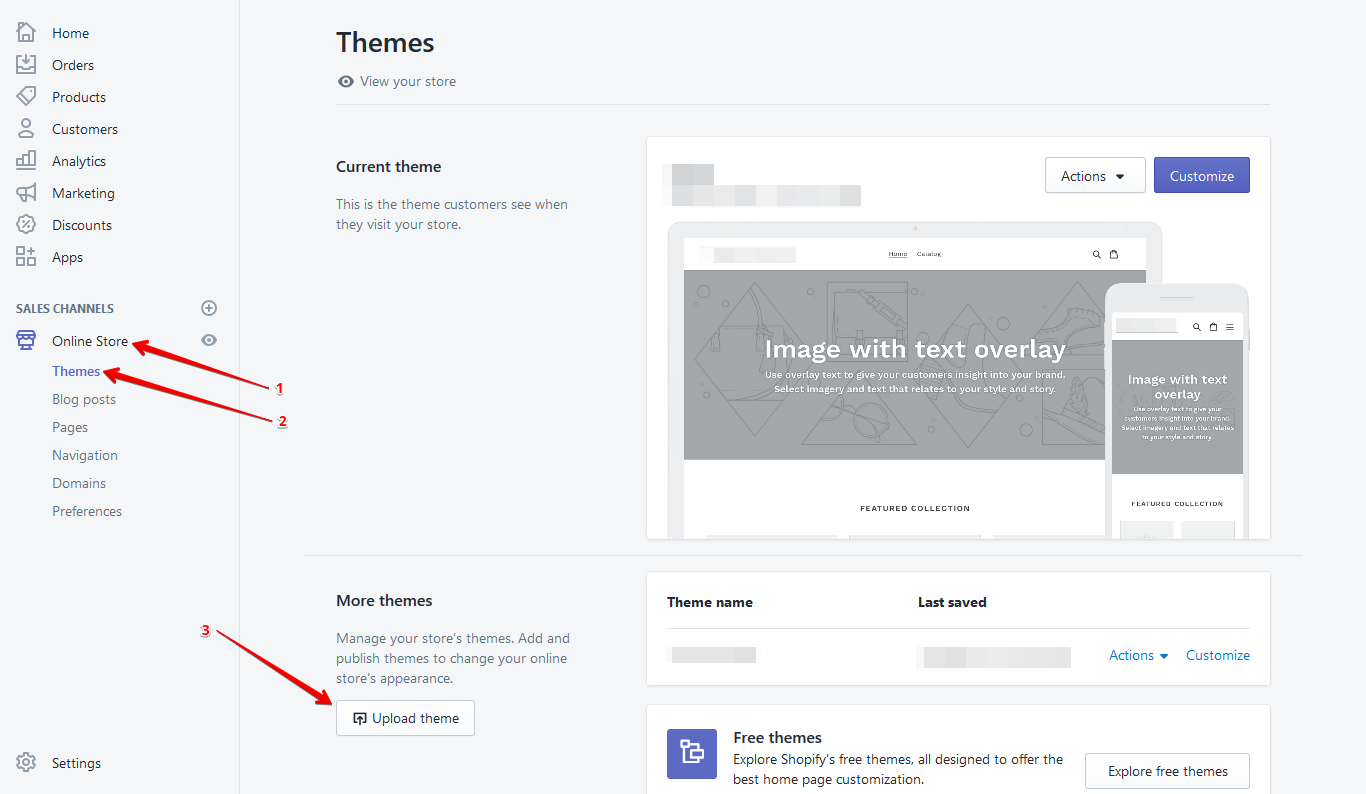Expand Actions menu in More themes row

click(1138, 655)
